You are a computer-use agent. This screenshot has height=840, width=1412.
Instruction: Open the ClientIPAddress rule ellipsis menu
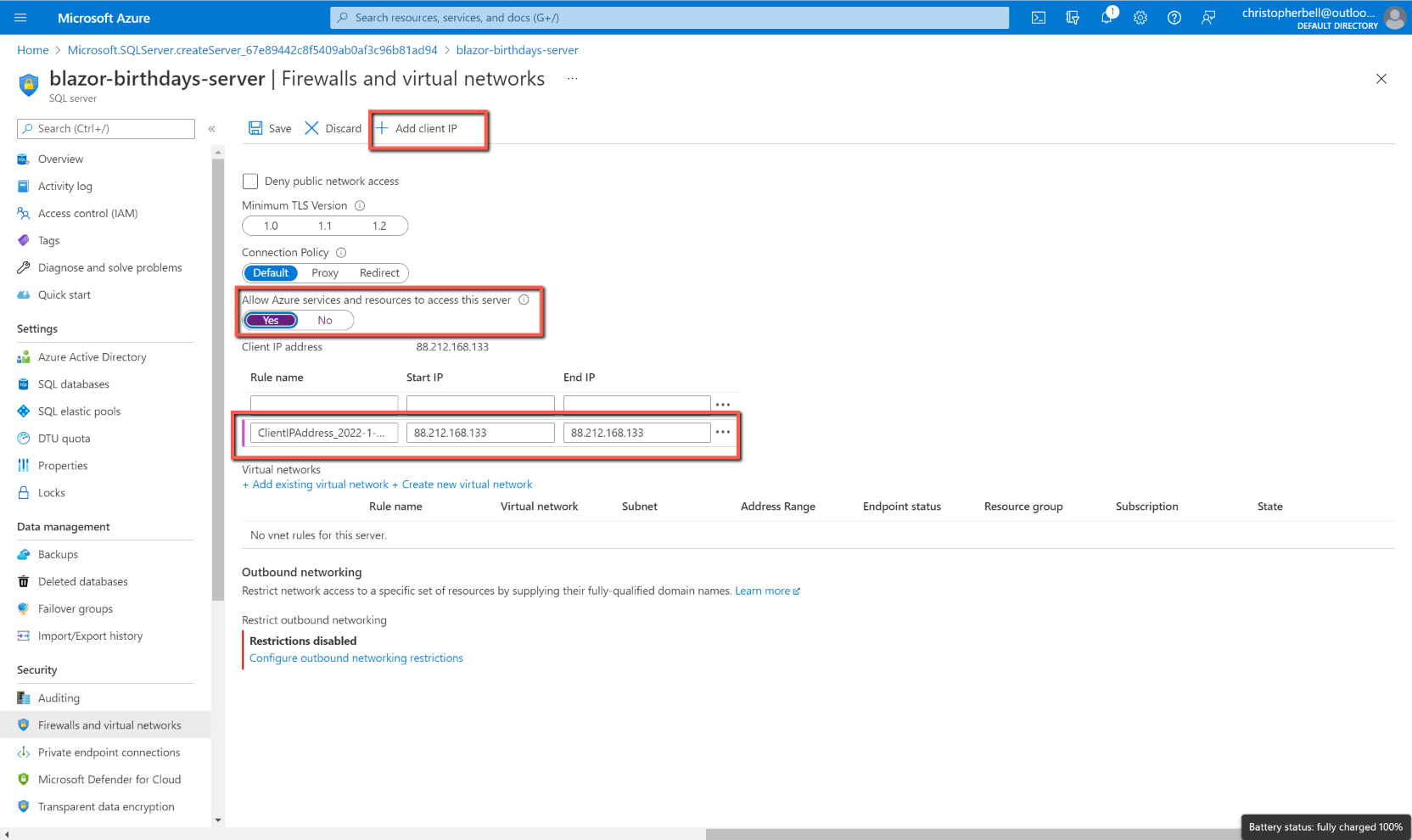point(723,432)
